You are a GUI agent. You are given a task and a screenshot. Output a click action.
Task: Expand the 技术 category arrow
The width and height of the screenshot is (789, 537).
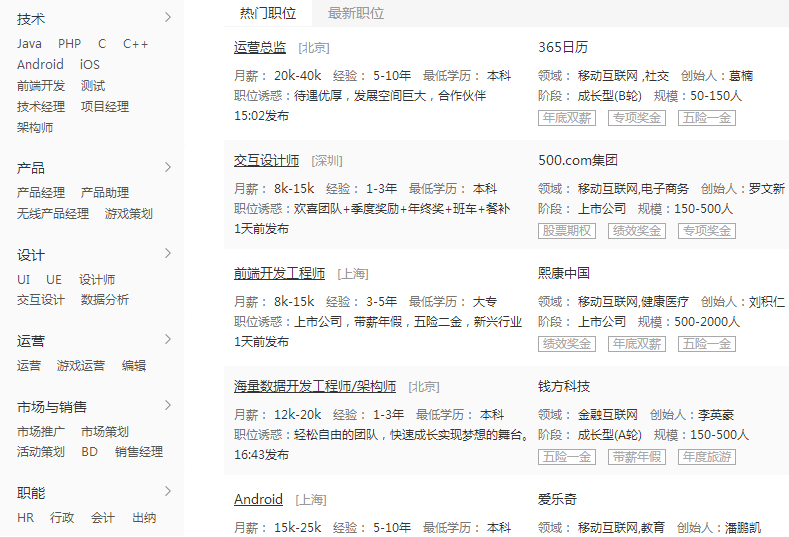[x=168, y=18]
